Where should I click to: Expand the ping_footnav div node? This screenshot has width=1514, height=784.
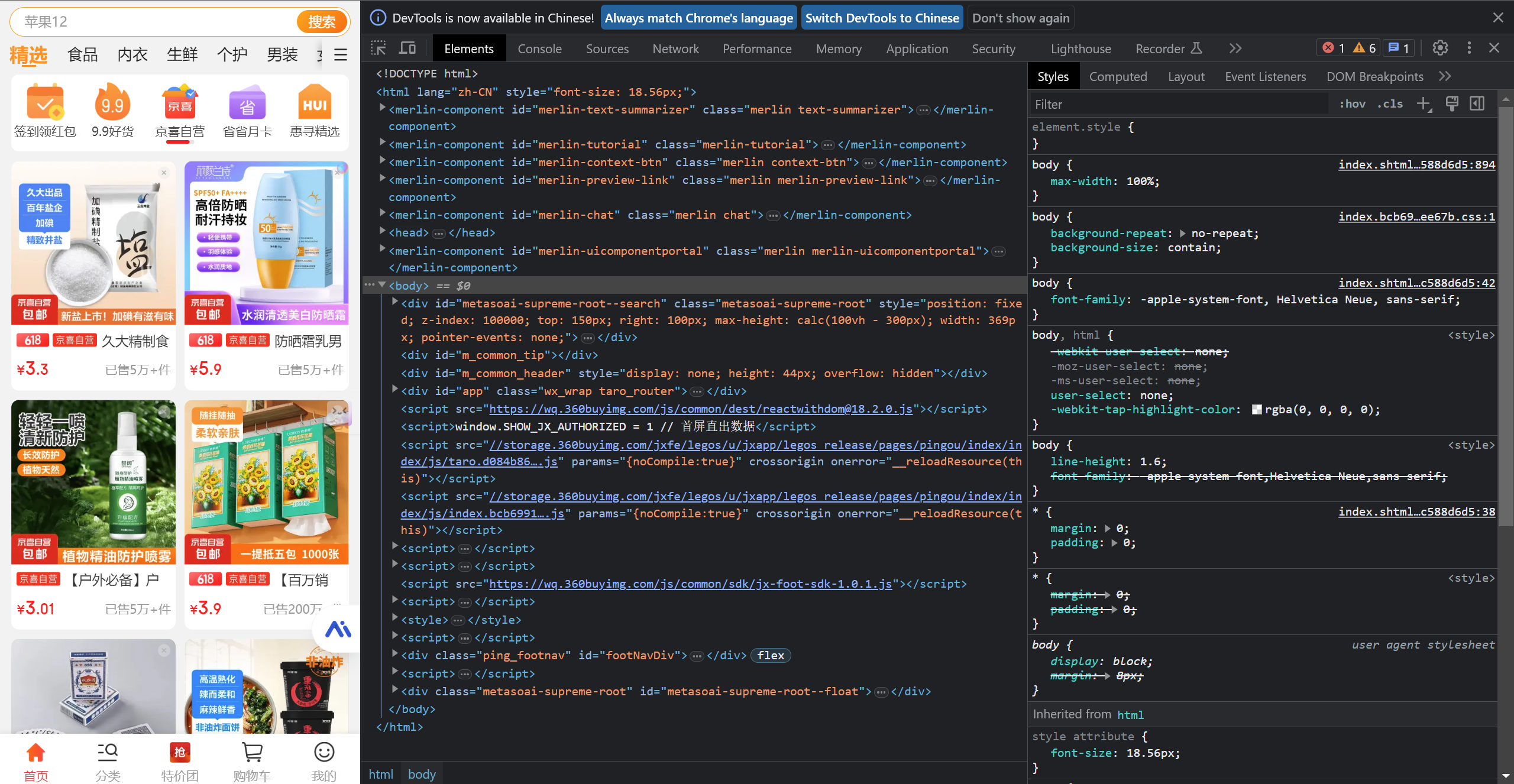click(395, 653)
